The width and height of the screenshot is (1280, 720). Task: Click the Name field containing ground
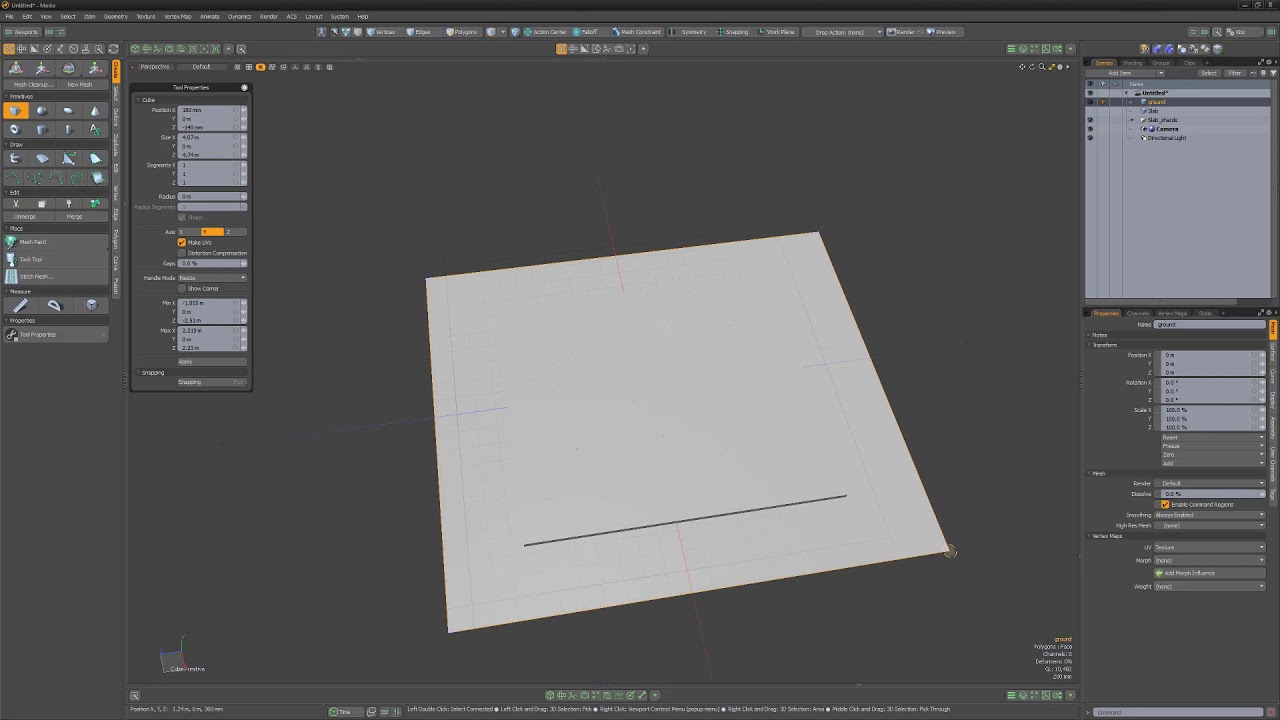point(1210,325)
